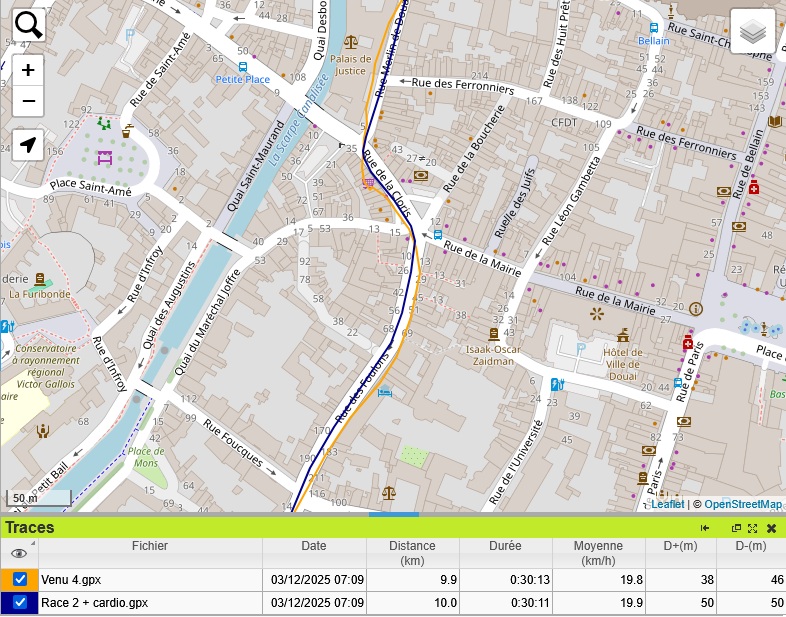
Task: Open the OpenStreetMap attribution link
Action: pyautogui.click(x=743, y=504)
